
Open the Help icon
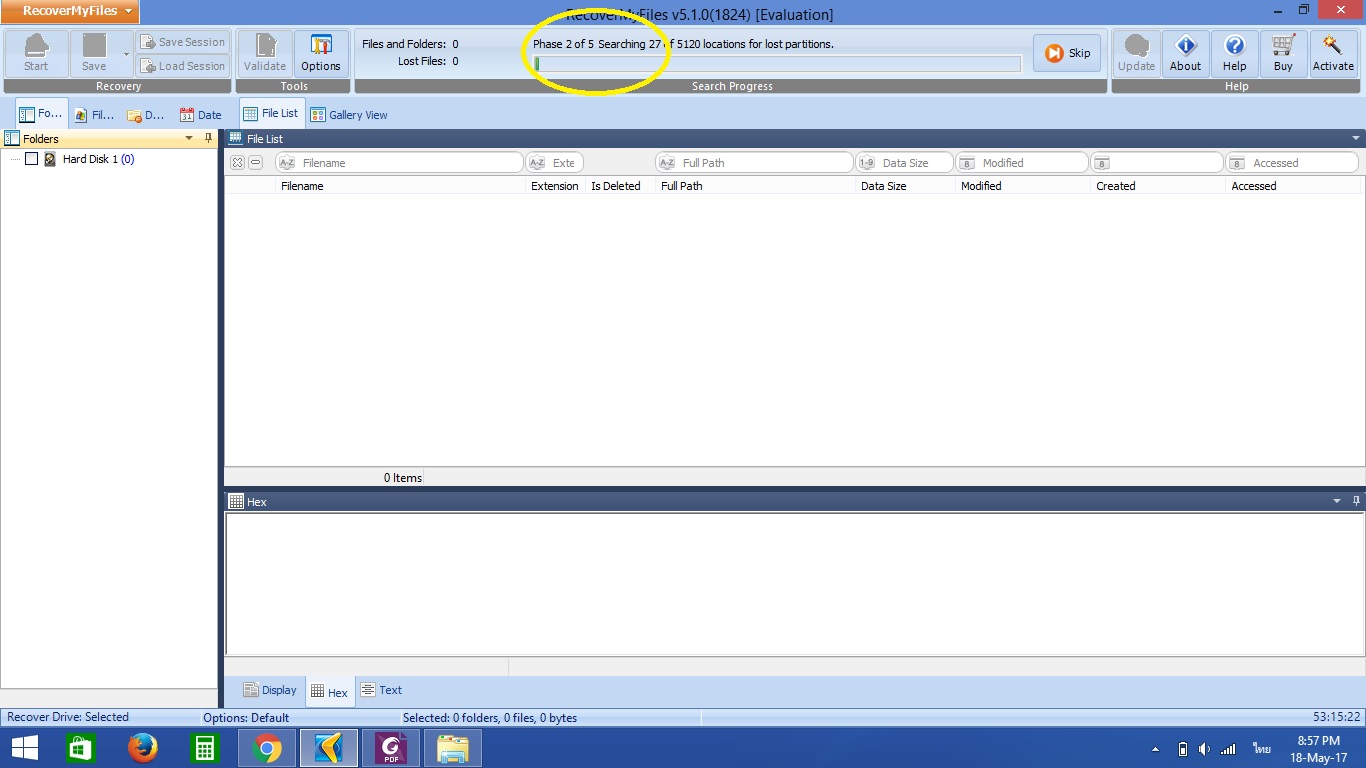click(x=1234, y=53)
